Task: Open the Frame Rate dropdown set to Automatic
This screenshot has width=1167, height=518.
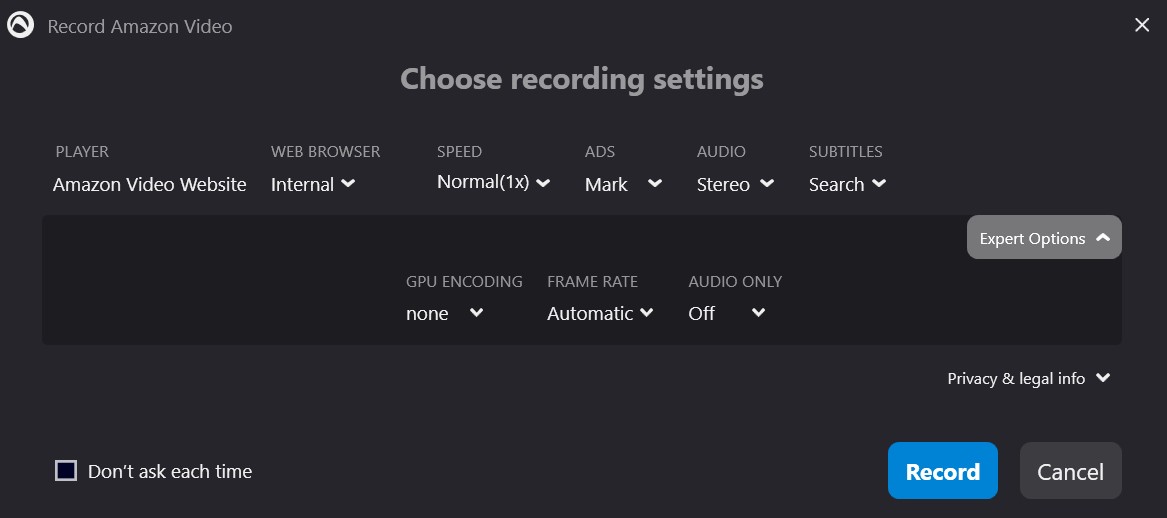Action: (601, 313)
